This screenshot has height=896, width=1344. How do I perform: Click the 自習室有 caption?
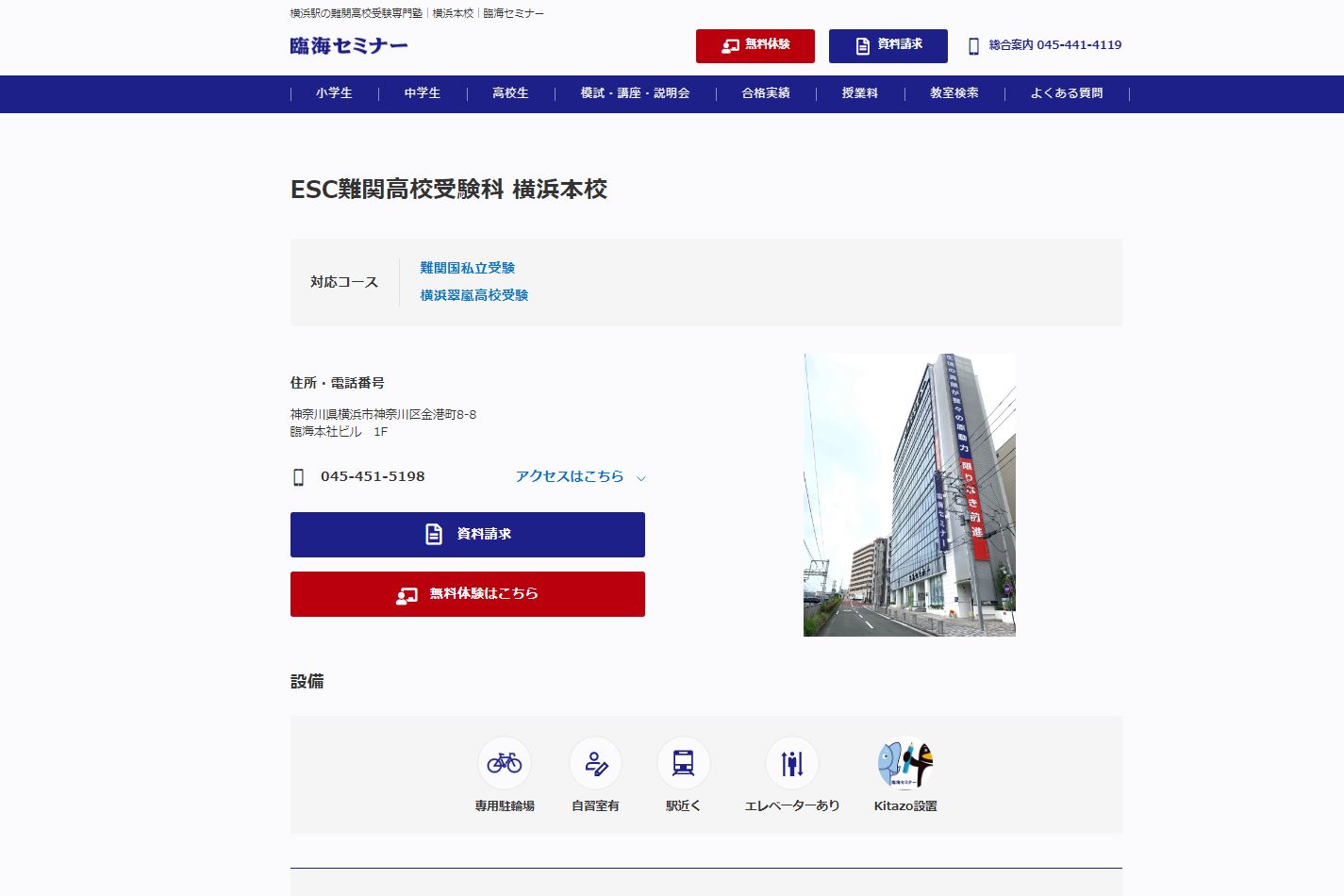596,806
